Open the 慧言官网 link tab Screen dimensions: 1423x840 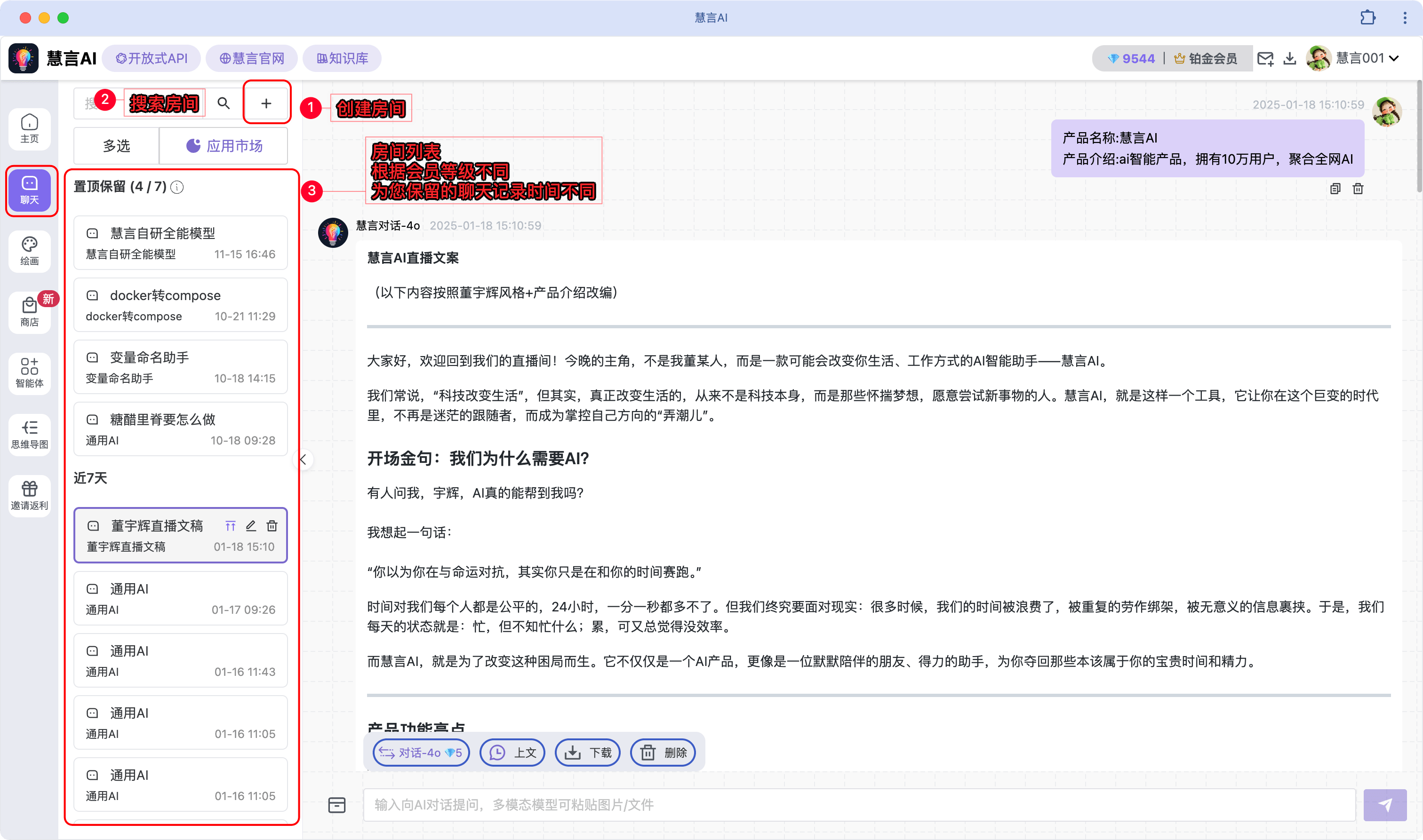click(x=251, y=58)
